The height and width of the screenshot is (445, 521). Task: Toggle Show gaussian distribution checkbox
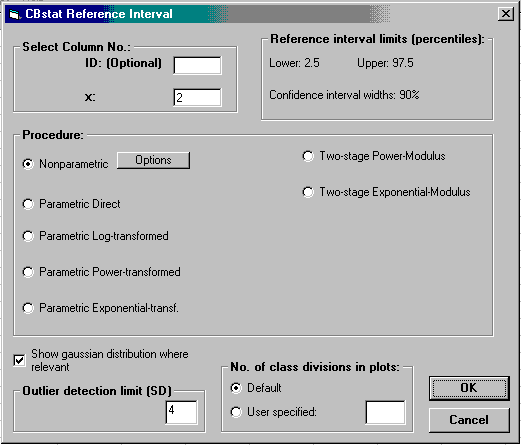[x=19, y=360]
